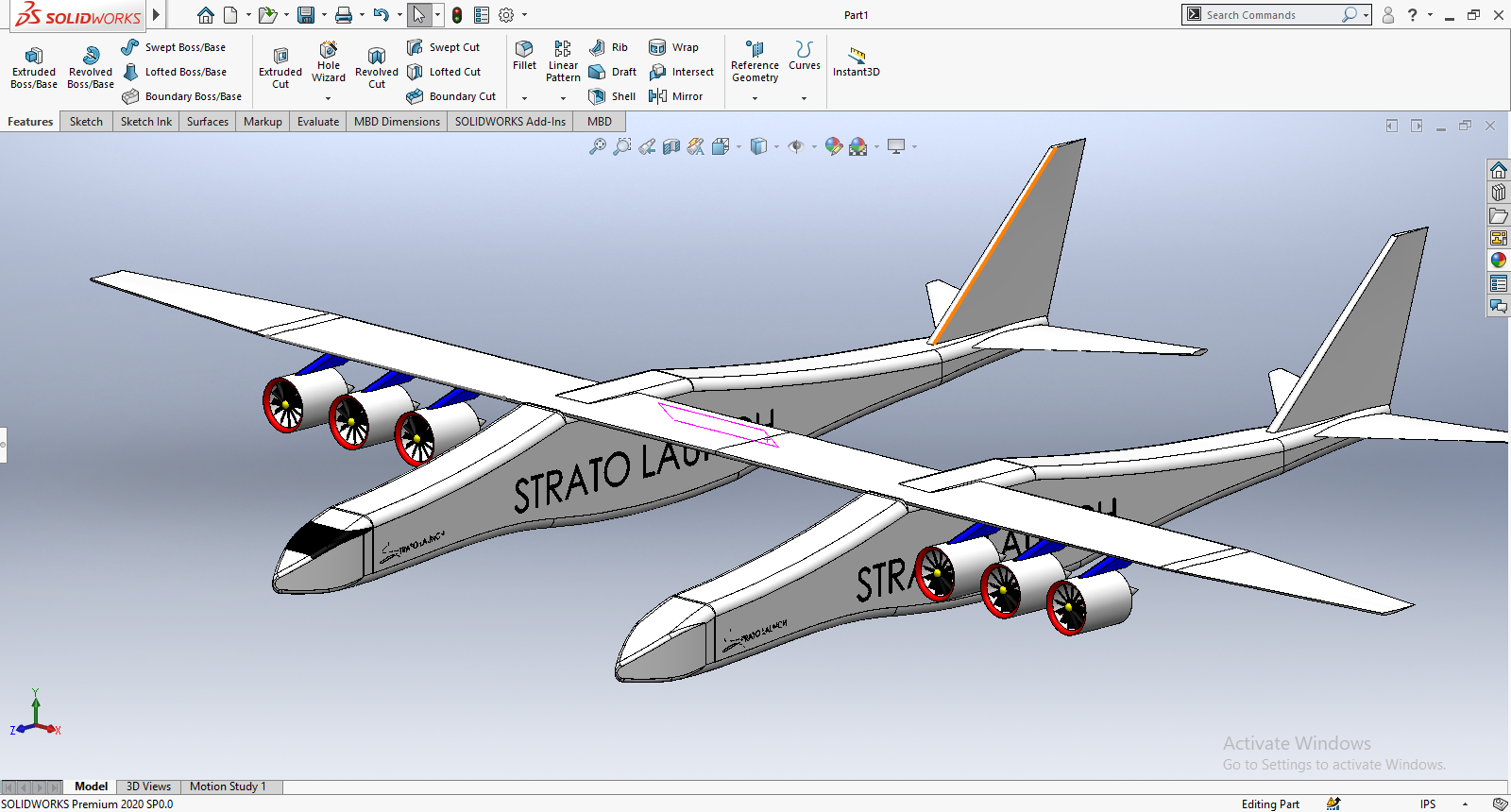The image size is (1511, 812).
Task: Select the Boundary Cut tool
Action: (450, 96)
